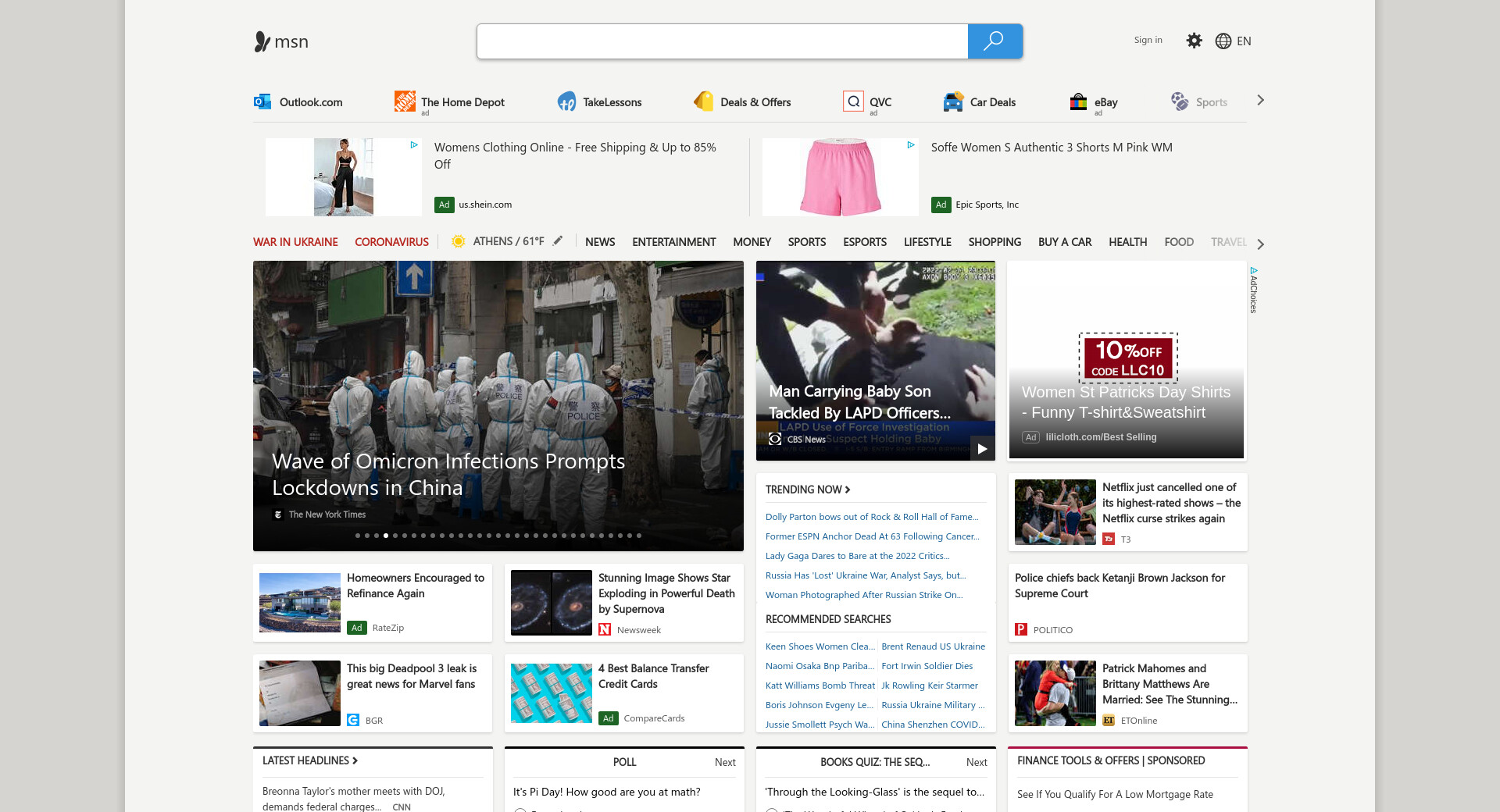Click the eBay shopping bag icon
Viewport: 1500px width, 812px height.
click(x=1078, y=101)
